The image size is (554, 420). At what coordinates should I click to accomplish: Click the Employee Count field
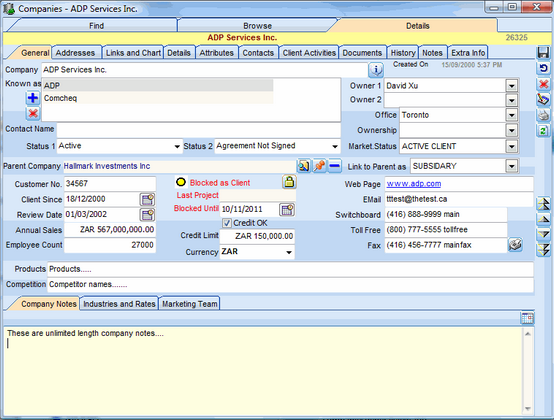click(x=110, y=245)
